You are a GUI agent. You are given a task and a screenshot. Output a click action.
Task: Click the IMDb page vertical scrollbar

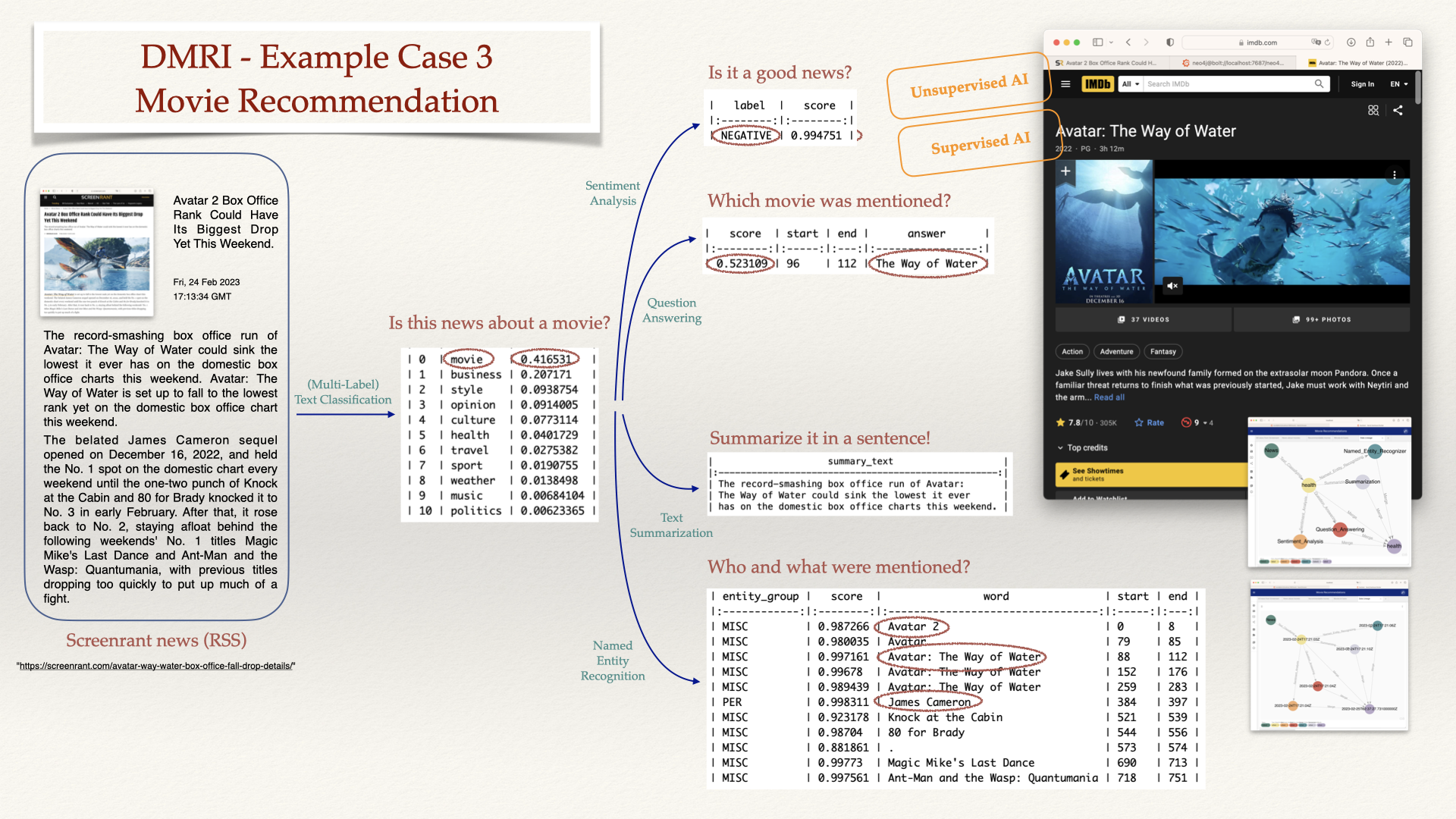1417,87
